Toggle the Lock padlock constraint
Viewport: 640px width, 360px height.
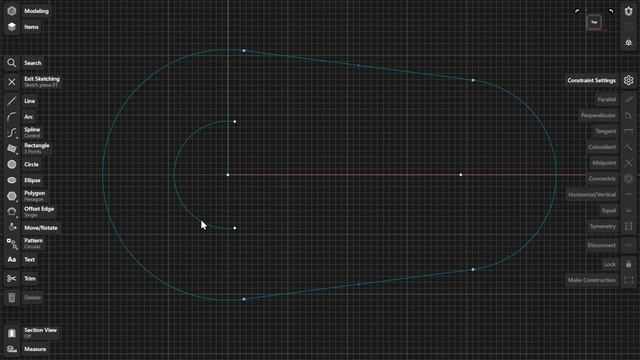pyautogui.click(x=629, y=264)
